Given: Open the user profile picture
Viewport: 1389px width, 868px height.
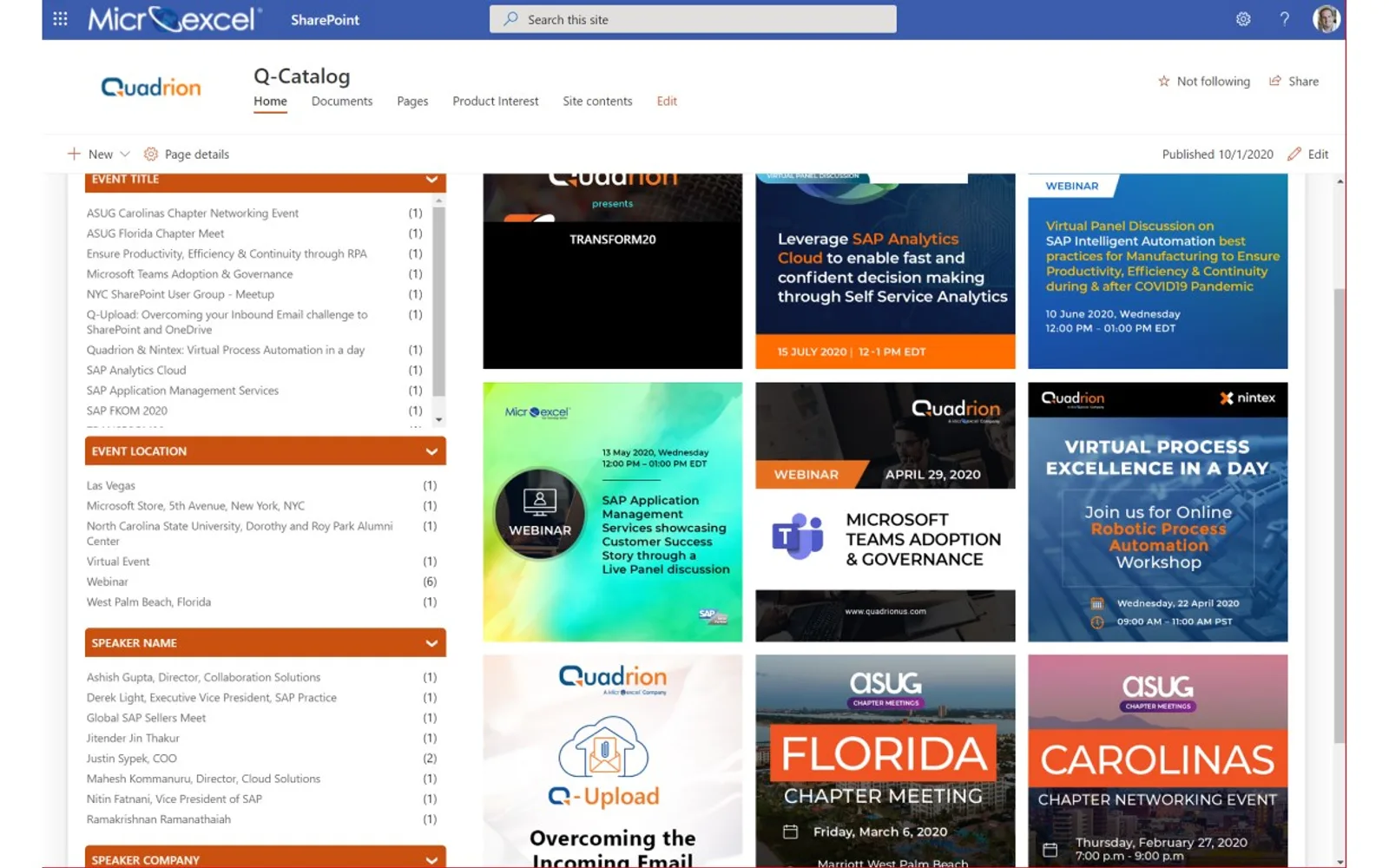Looking at the screenshot, I should (x=1326, y=18).
